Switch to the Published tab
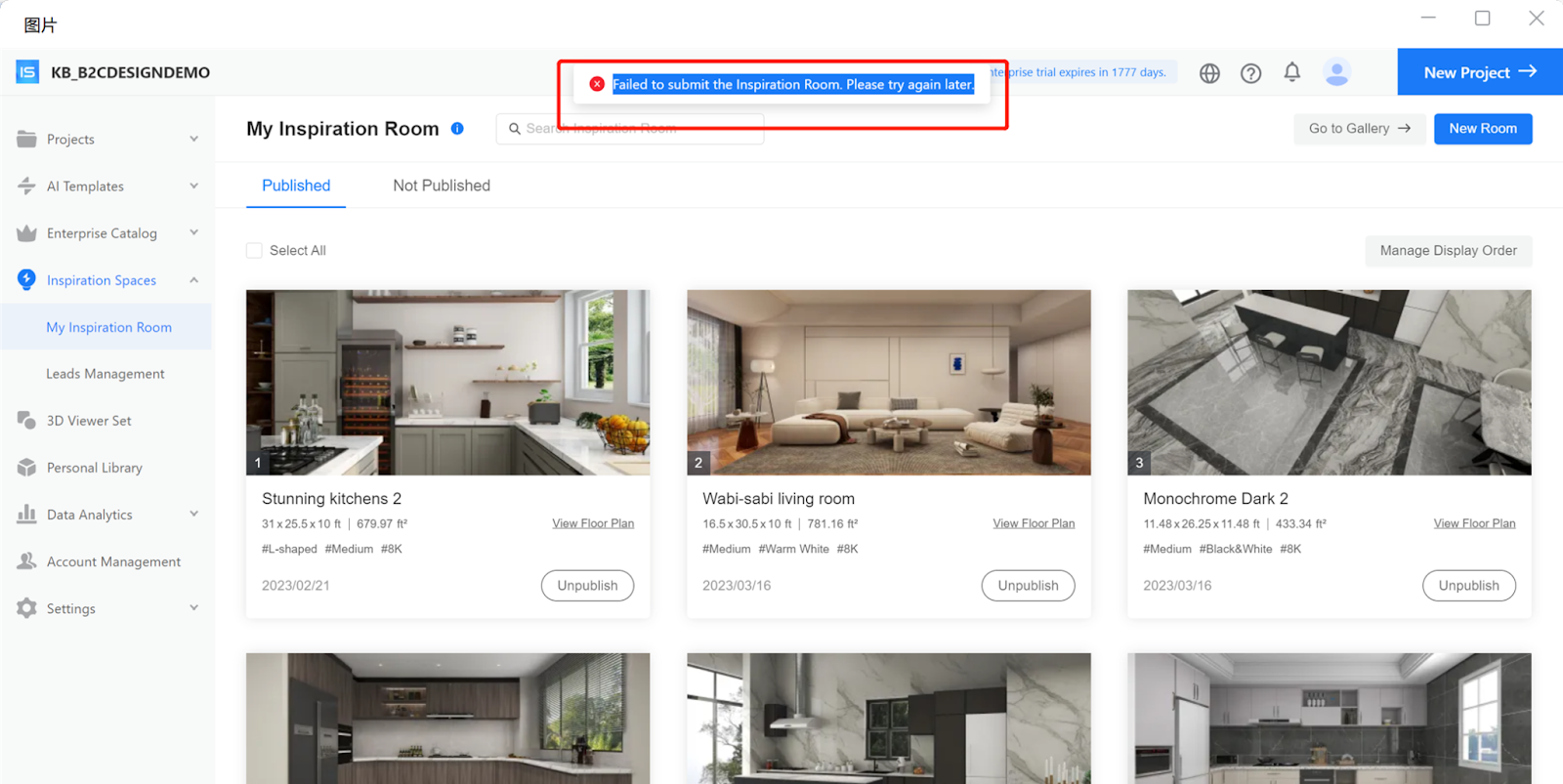Viewport: 1563px width, 784px height. 296,186
